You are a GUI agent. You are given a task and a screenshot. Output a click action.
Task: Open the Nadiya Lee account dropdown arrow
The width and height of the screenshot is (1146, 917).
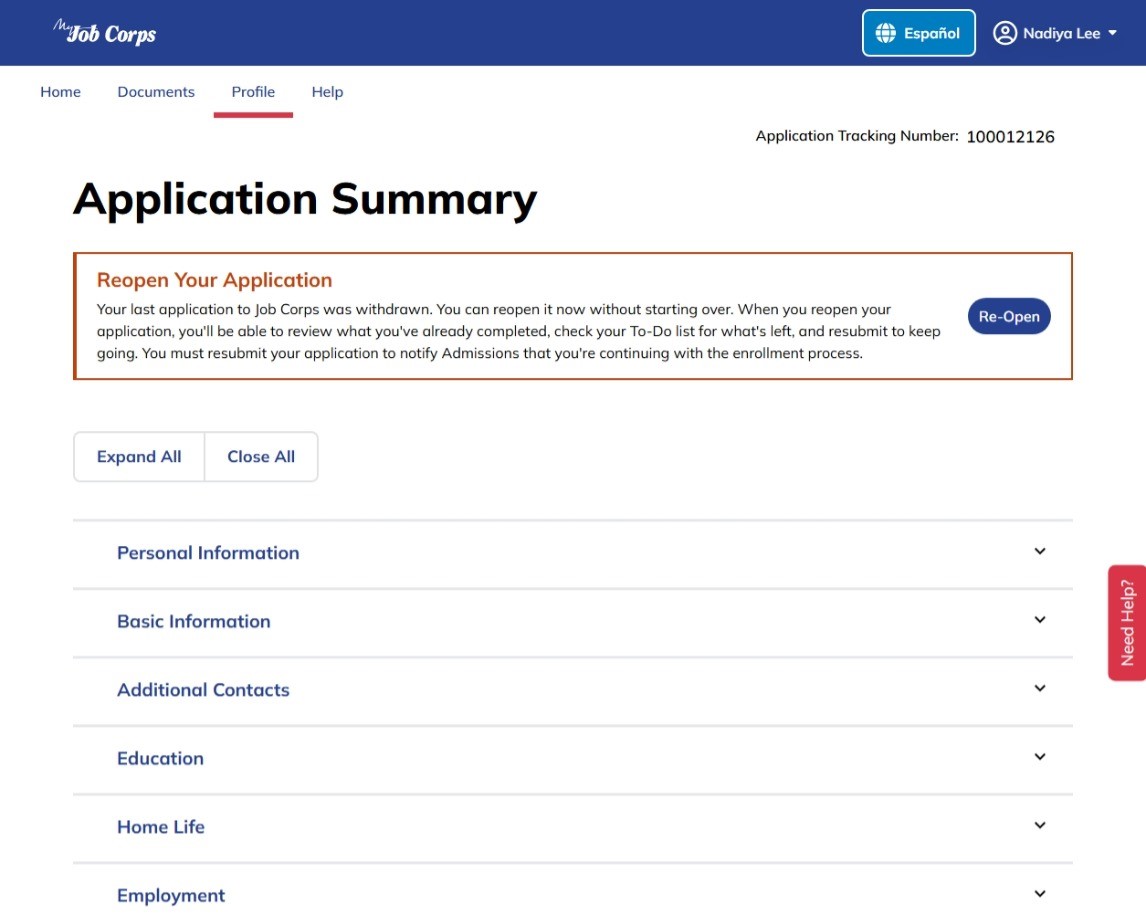1112,33
